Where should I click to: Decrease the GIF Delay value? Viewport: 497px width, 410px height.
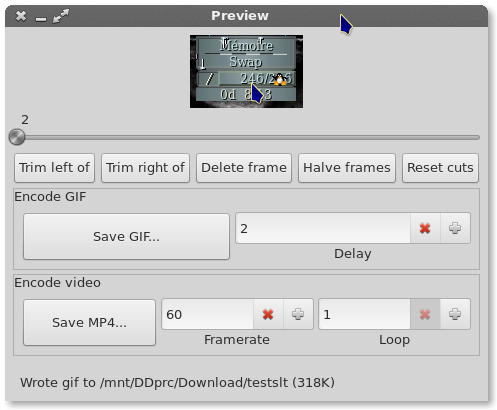pyautogui.click(x=425, y=228)
